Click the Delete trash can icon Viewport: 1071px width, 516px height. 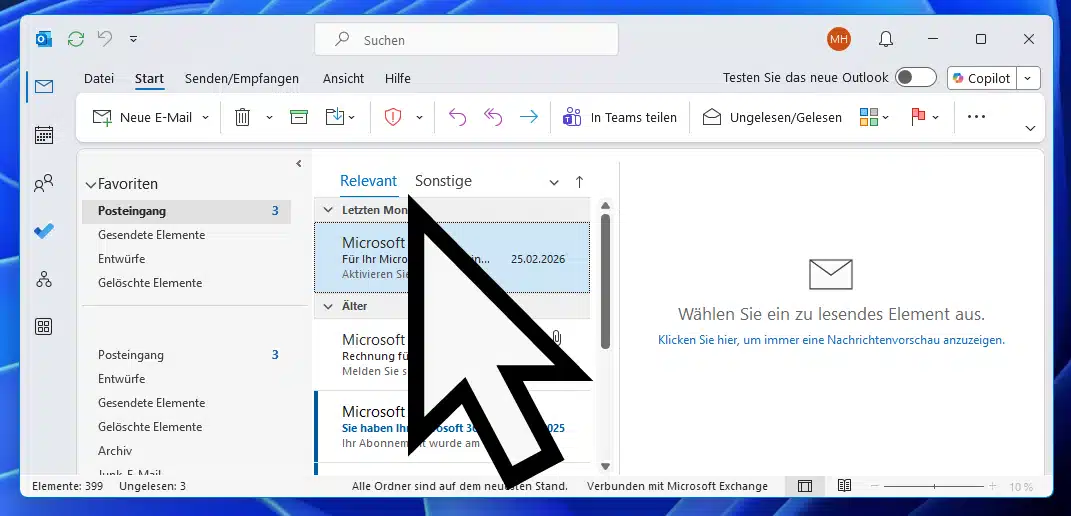[x=242, y=117]
